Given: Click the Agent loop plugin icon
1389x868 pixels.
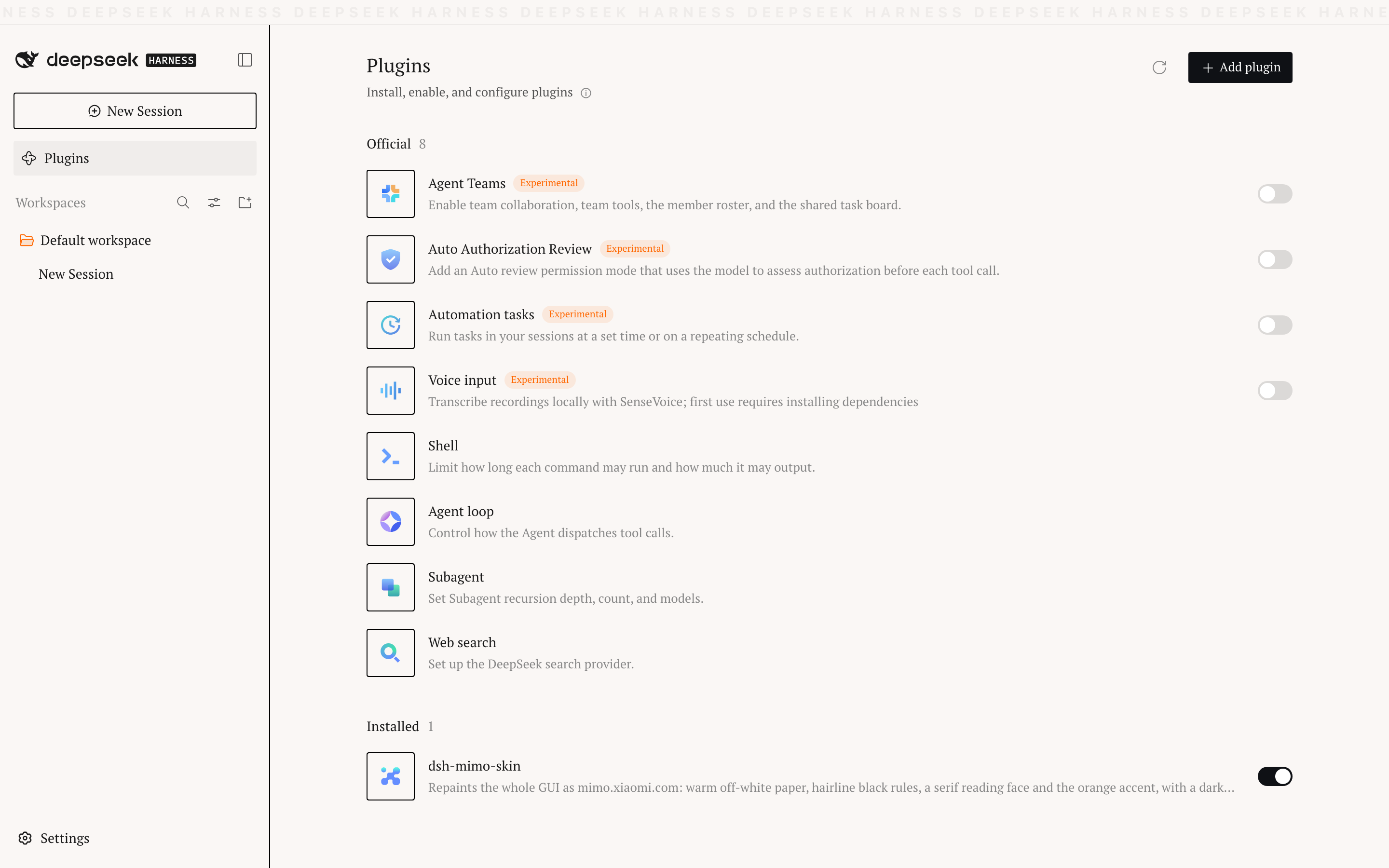Looking at the screenshot, I should [x=390, y=522].
